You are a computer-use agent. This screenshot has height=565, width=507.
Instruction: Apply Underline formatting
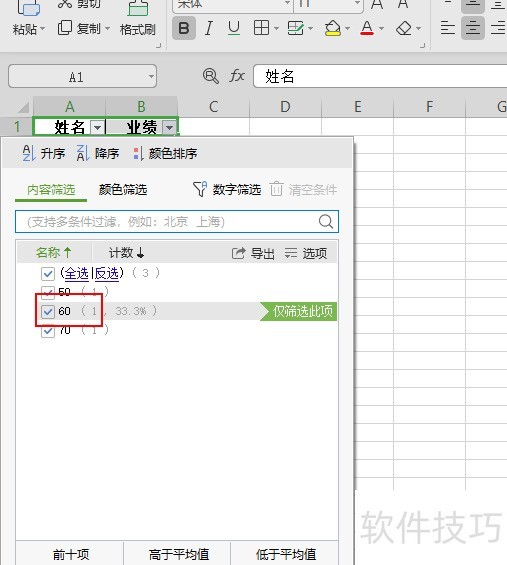234,28
